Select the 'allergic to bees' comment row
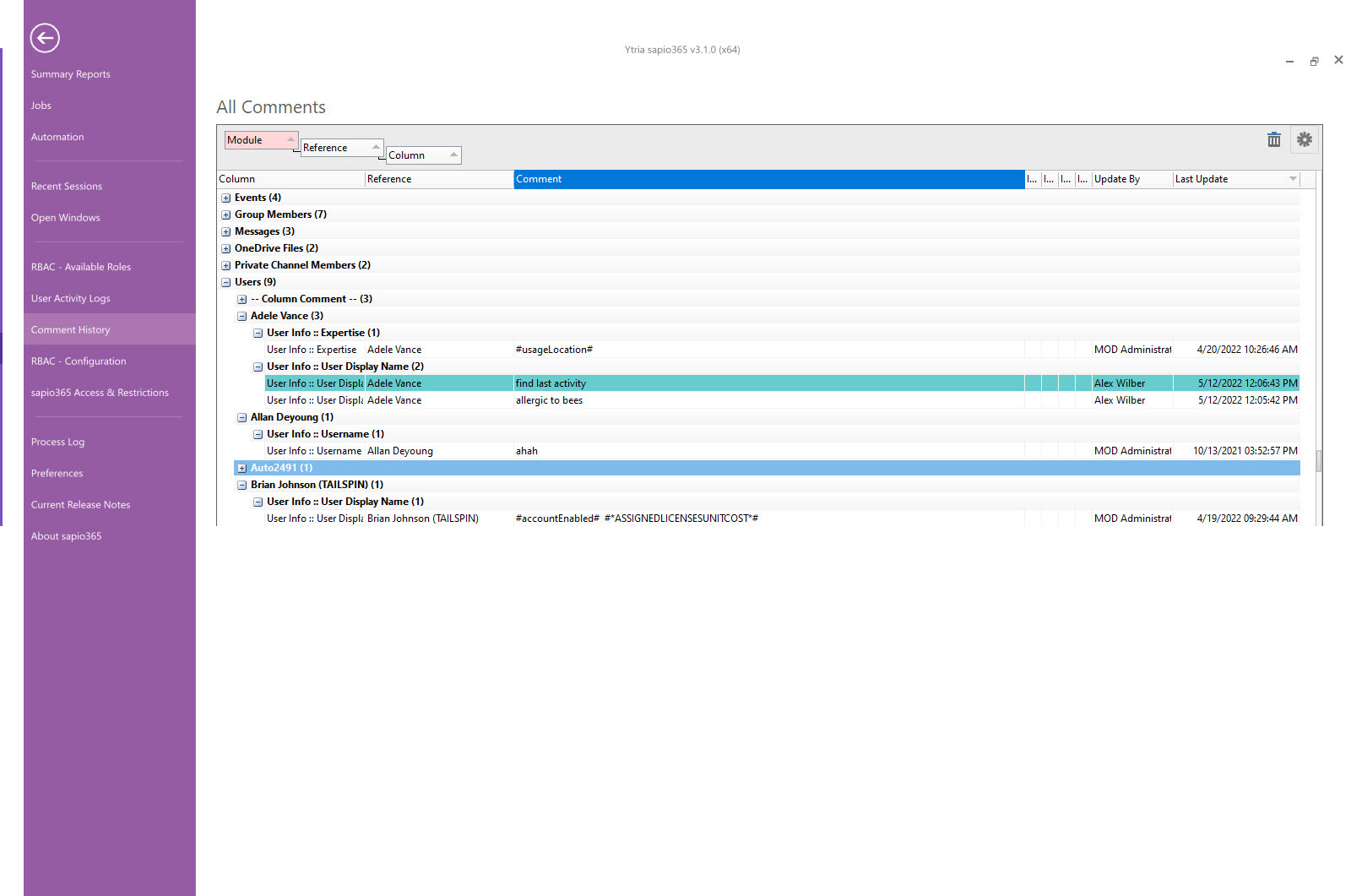This screenshot has height=896, width=1351. [x=550, y=400]
